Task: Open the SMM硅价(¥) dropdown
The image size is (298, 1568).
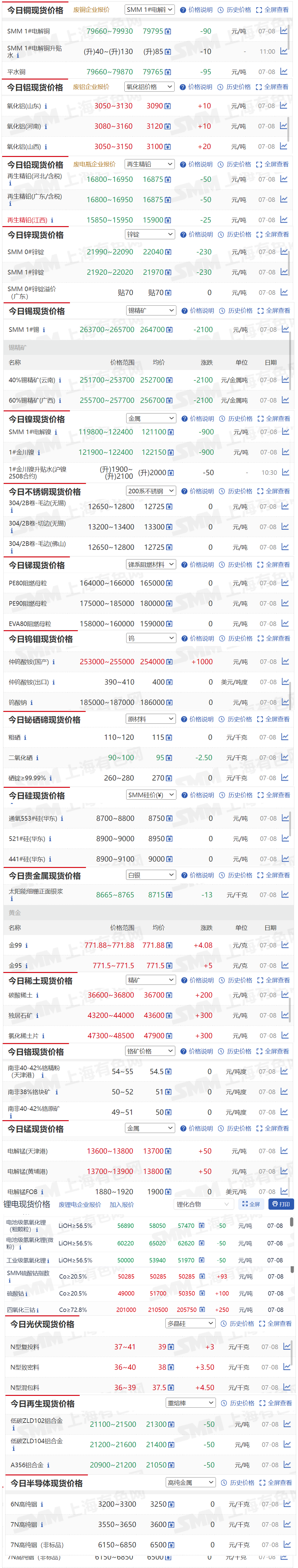Action: 151,795
